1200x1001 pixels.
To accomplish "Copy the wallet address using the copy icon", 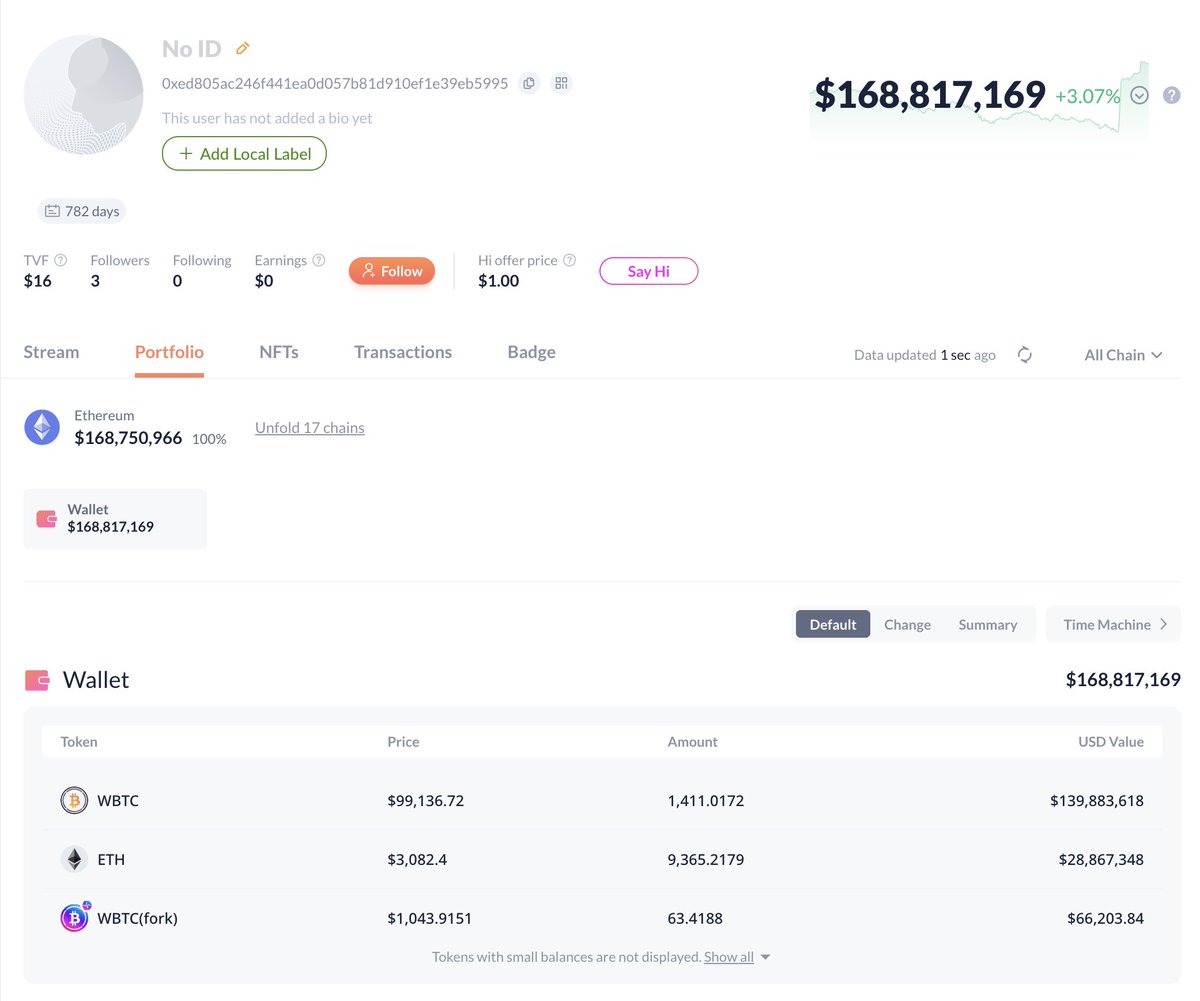I will tap(529, 83).
